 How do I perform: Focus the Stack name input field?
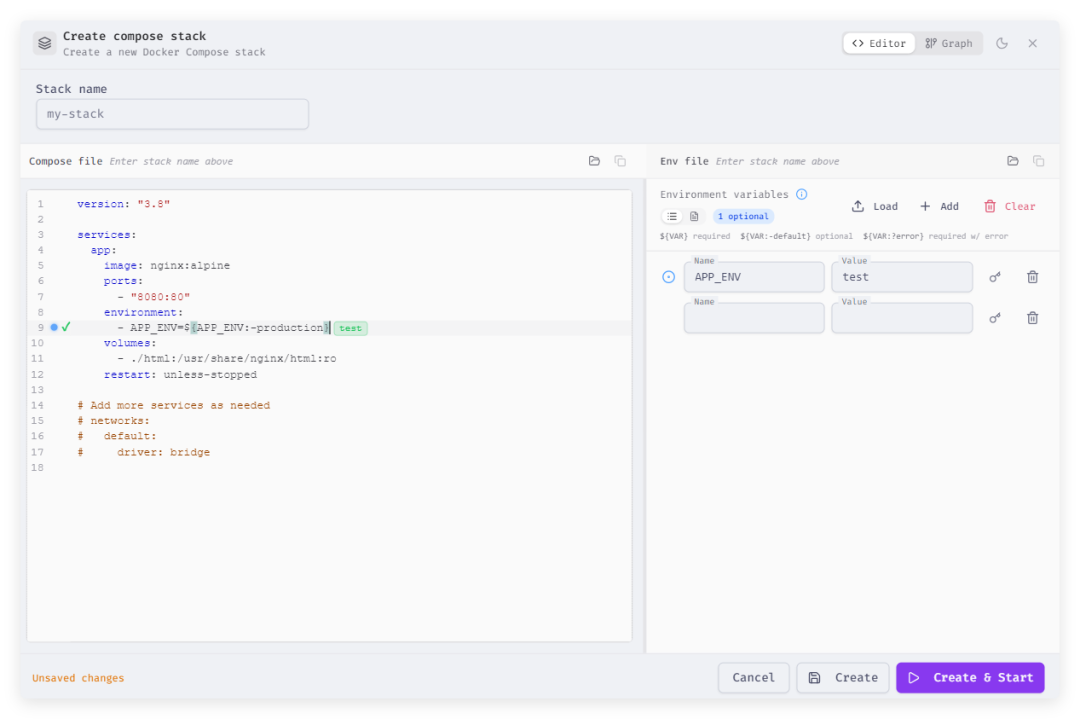(x=172, y=114)
